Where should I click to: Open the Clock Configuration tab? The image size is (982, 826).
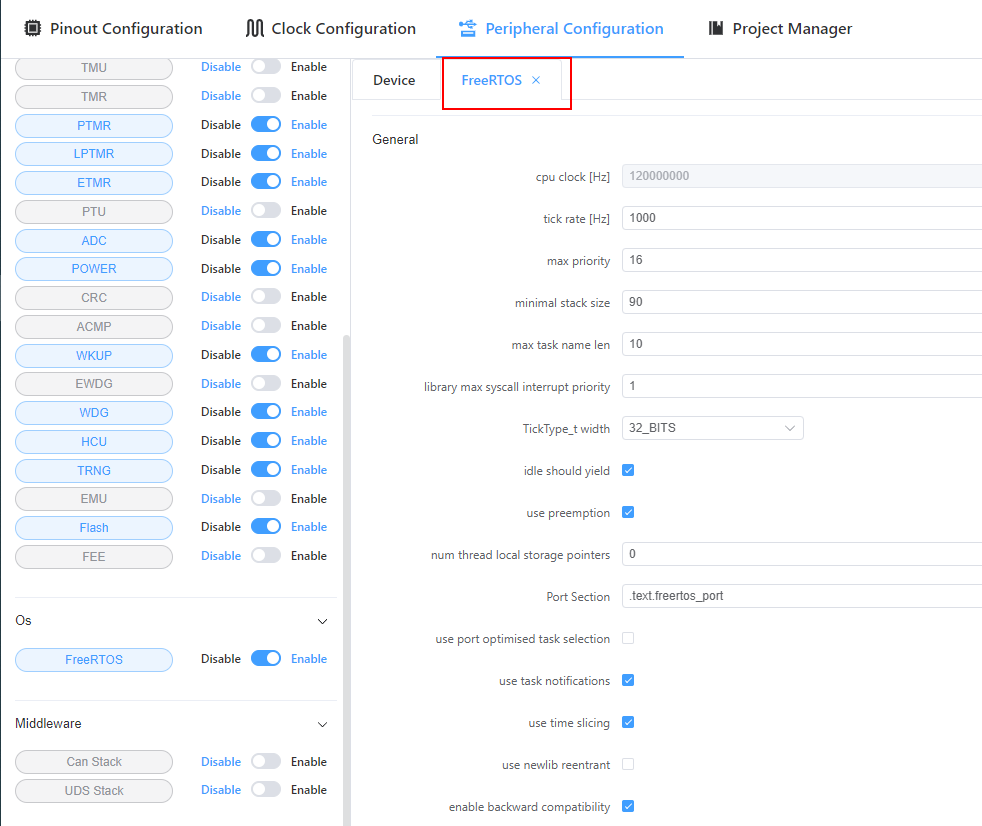(331, 28)
